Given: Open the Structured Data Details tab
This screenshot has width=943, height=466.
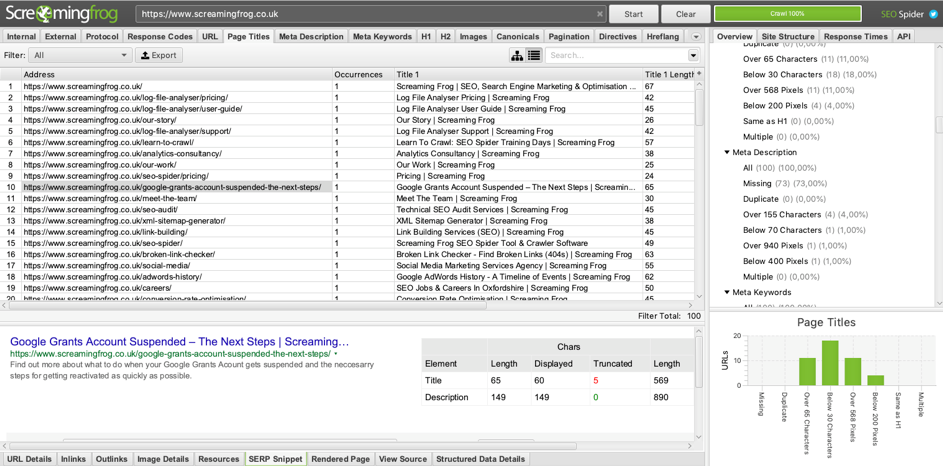Looking at the screenshot, I should [x=481, y=459].
